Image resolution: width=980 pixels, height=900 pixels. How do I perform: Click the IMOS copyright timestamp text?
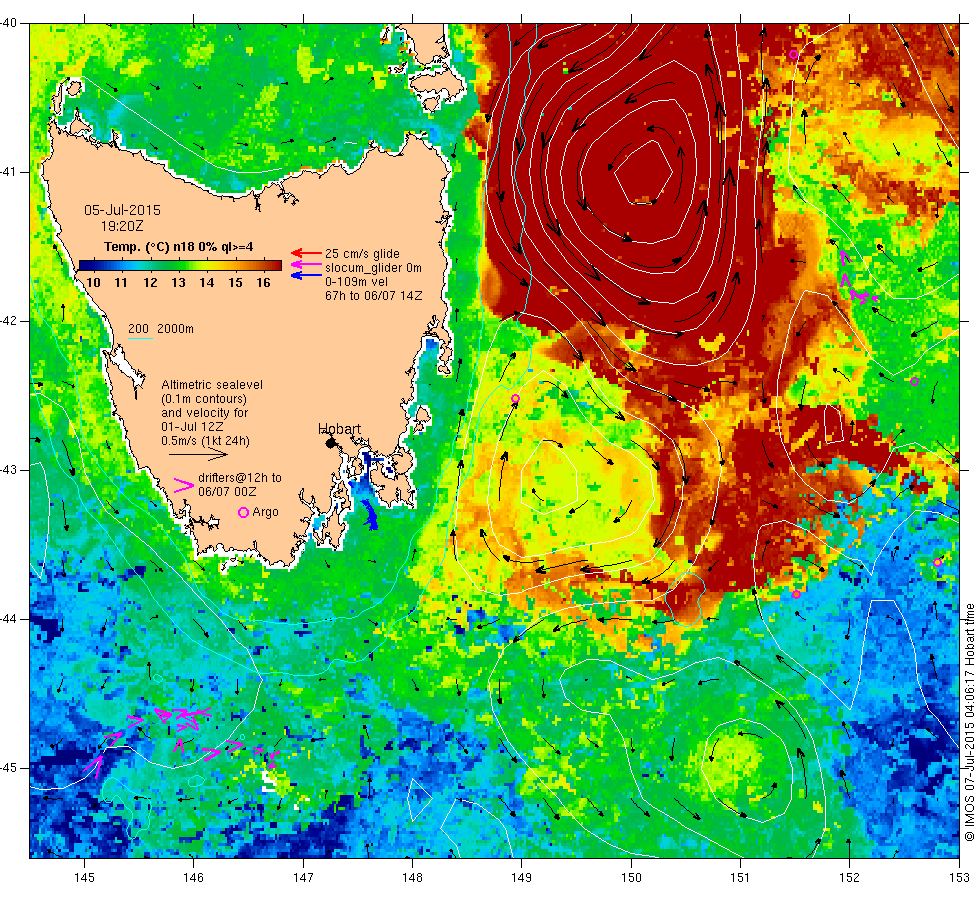click(969, 722)
